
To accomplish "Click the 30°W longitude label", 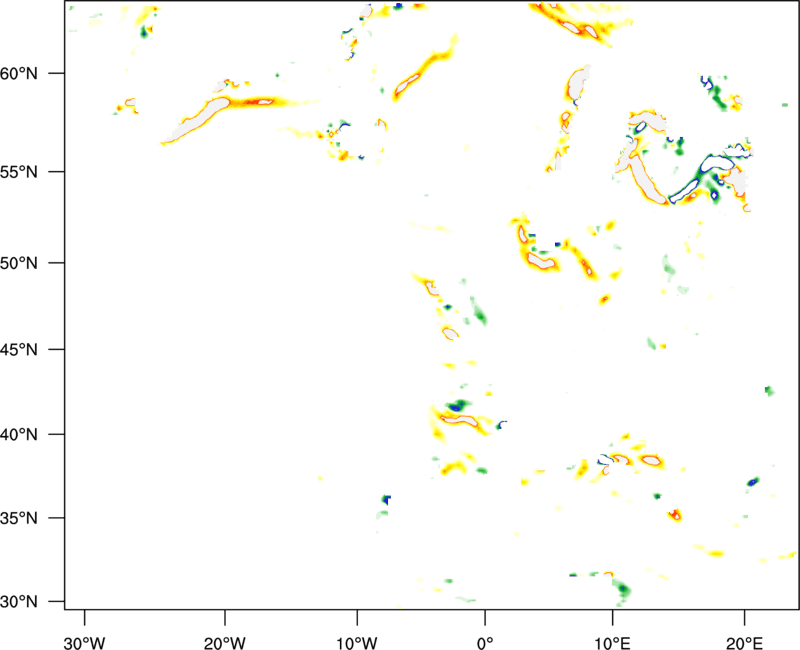I will pos(84,643).
